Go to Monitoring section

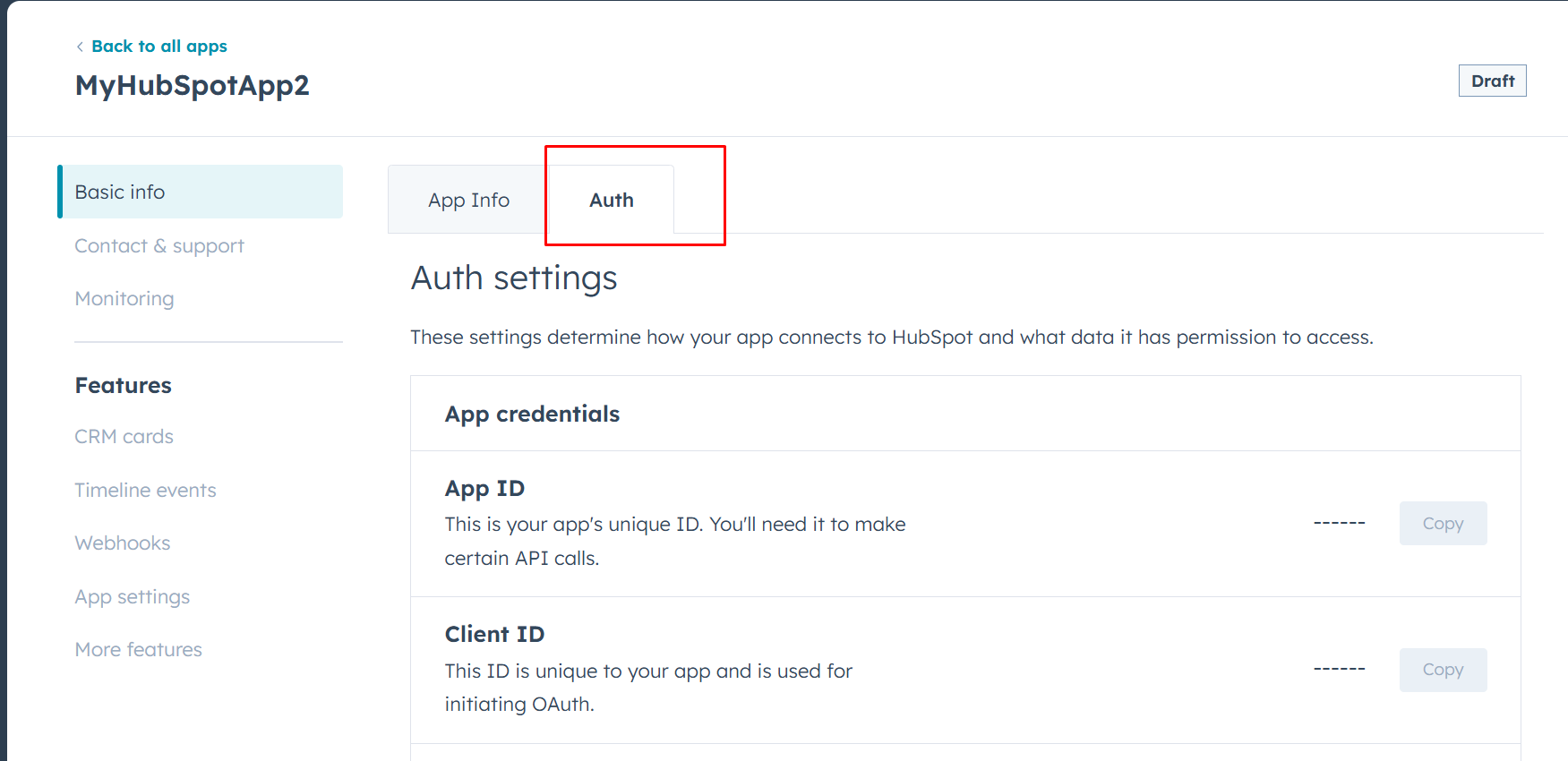click(124, 299)
